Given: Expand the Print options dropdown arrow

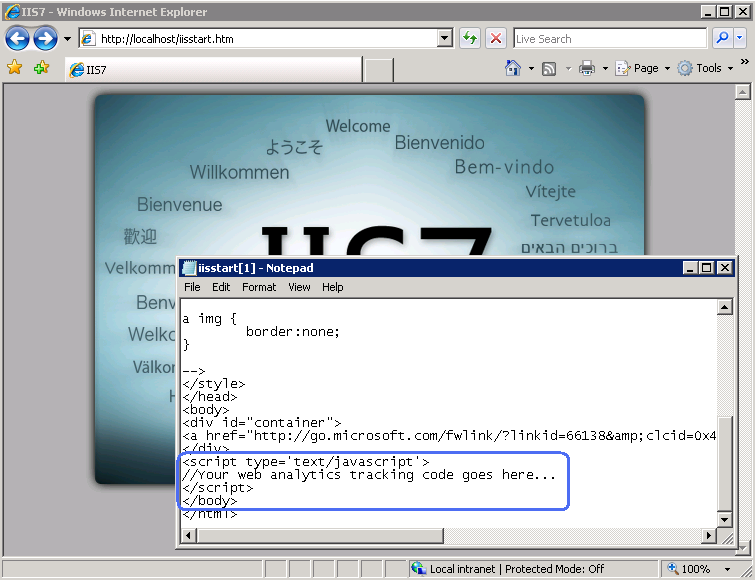Looking at the screenshot, I should pyautogui.click(x=605, y=68).
